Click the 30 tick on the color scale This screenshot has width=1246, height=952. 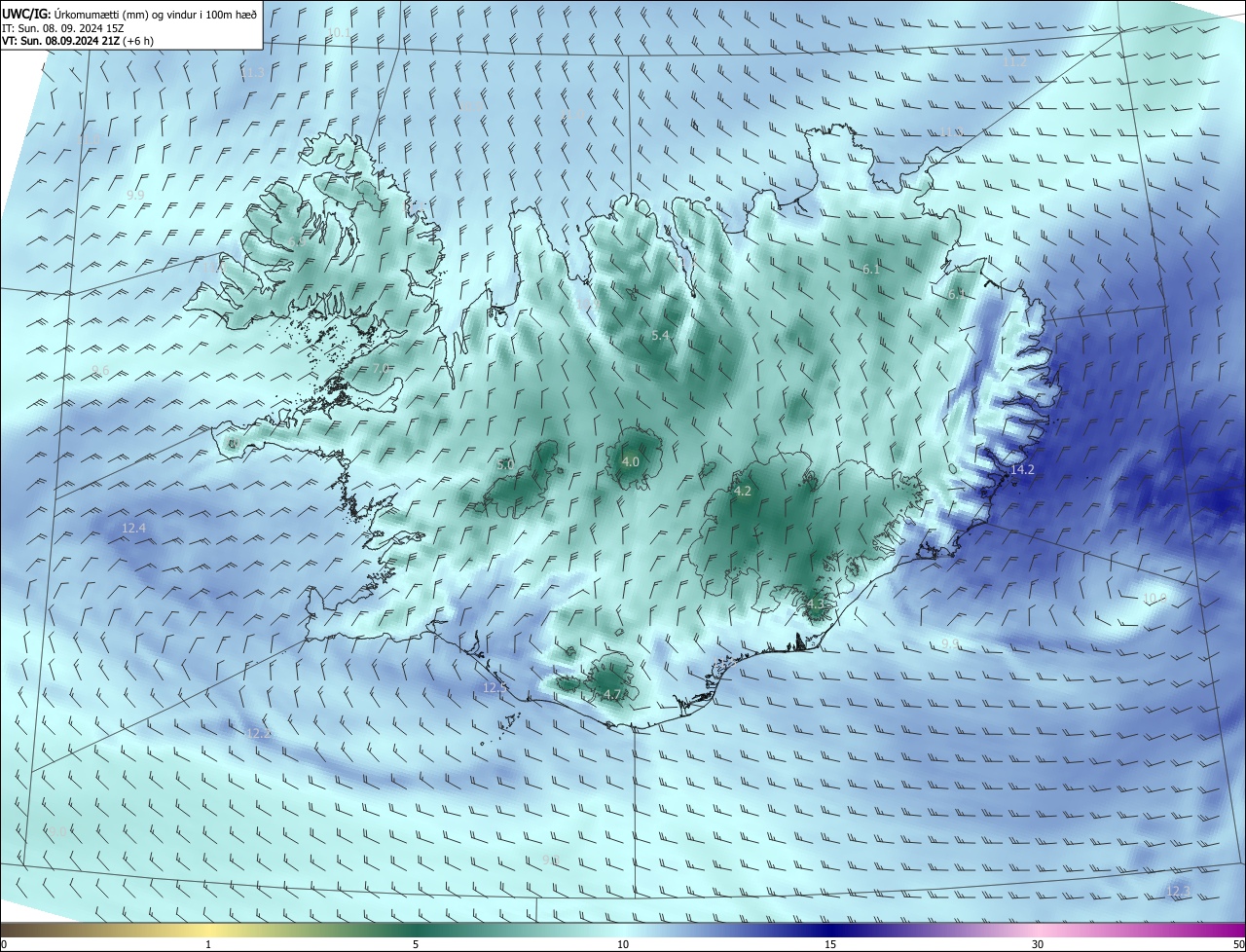pyautogui.click(x=1038, y=944)
